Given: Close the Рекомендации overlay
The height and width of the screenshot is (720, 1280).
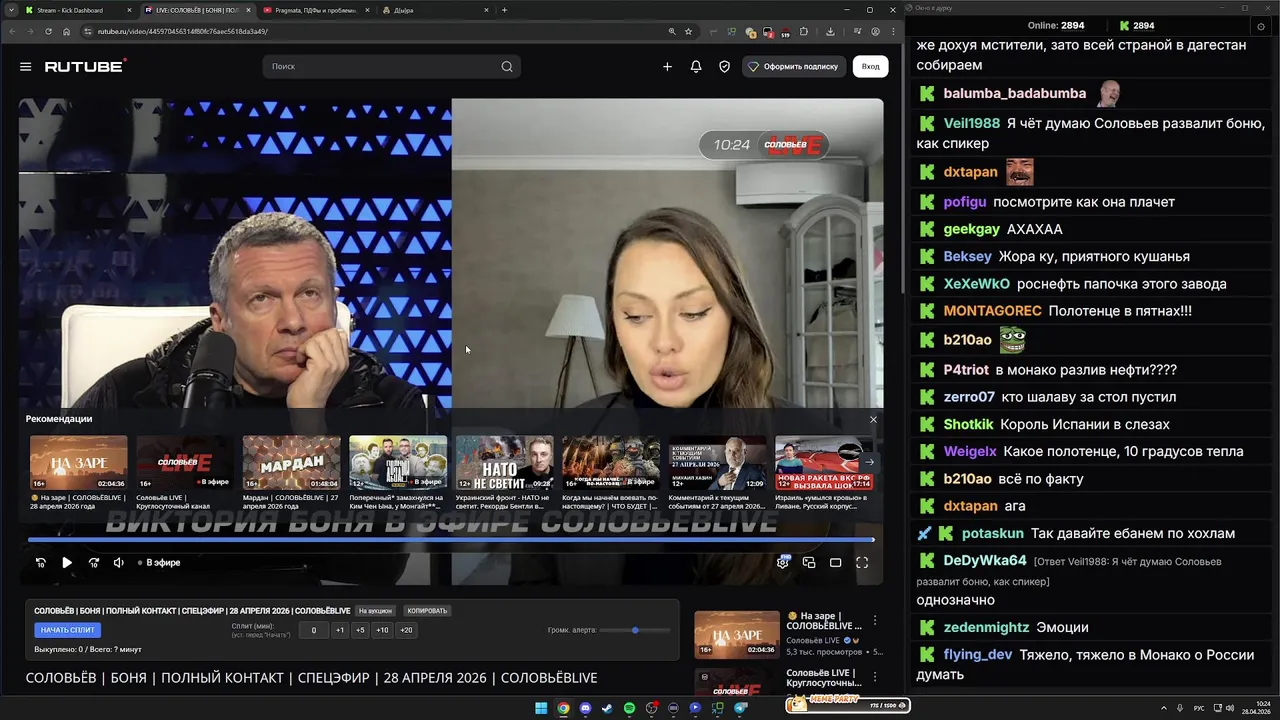Looking at the screenshot, I should (873, 419).
